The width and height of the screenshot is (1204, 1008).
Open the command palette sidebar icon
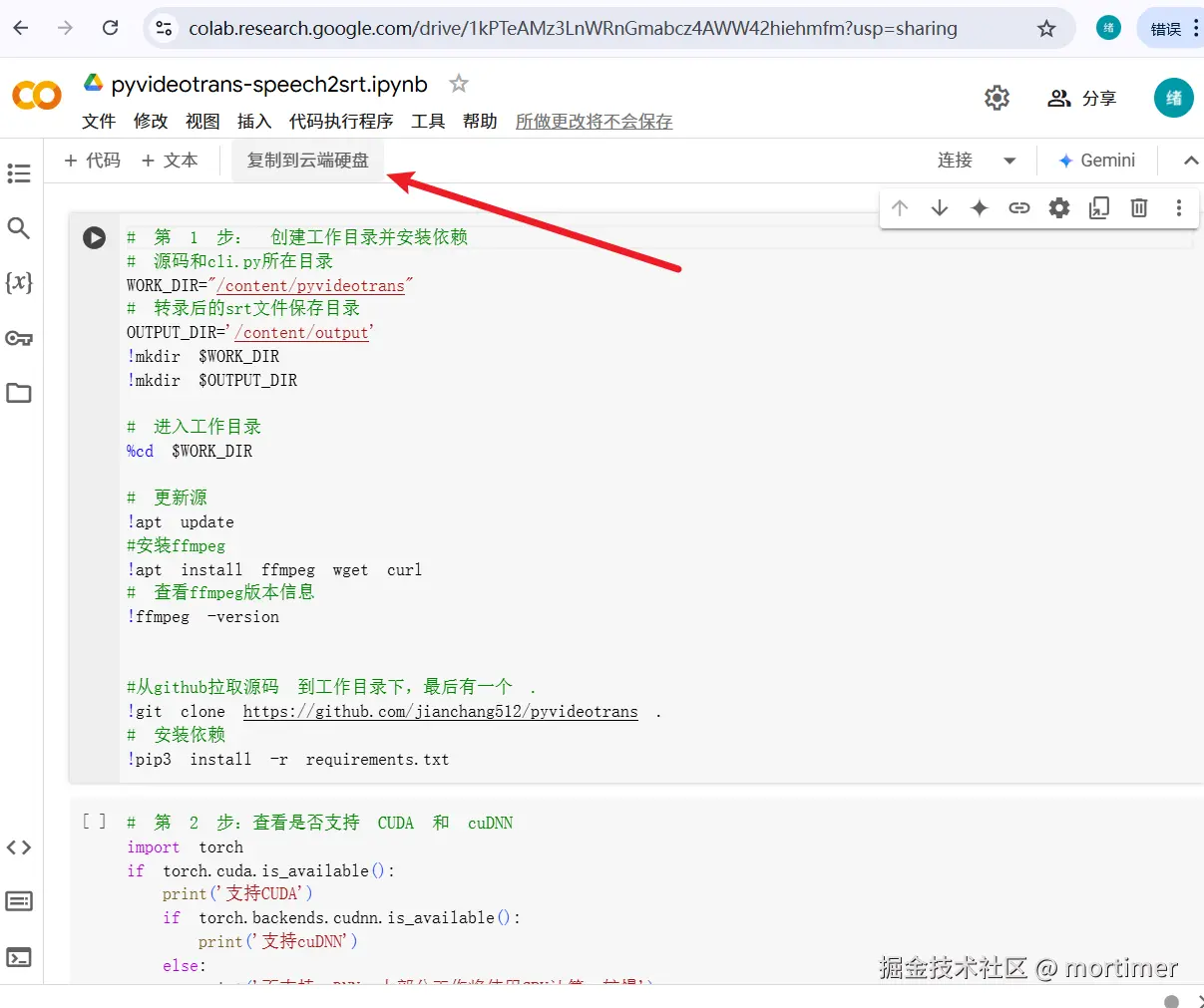pos(19,901)
